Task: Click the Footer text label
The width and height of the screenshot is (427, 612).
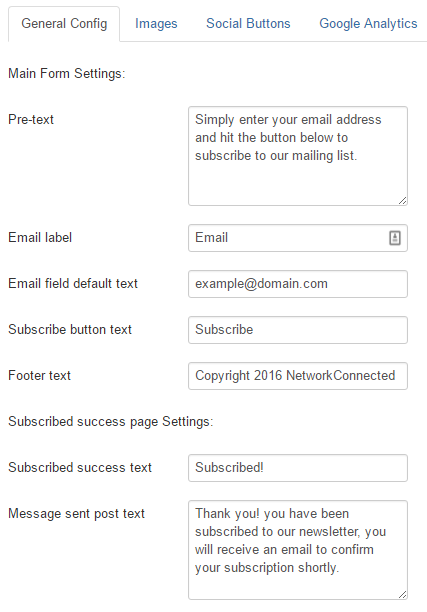Action: click(39, 375)
